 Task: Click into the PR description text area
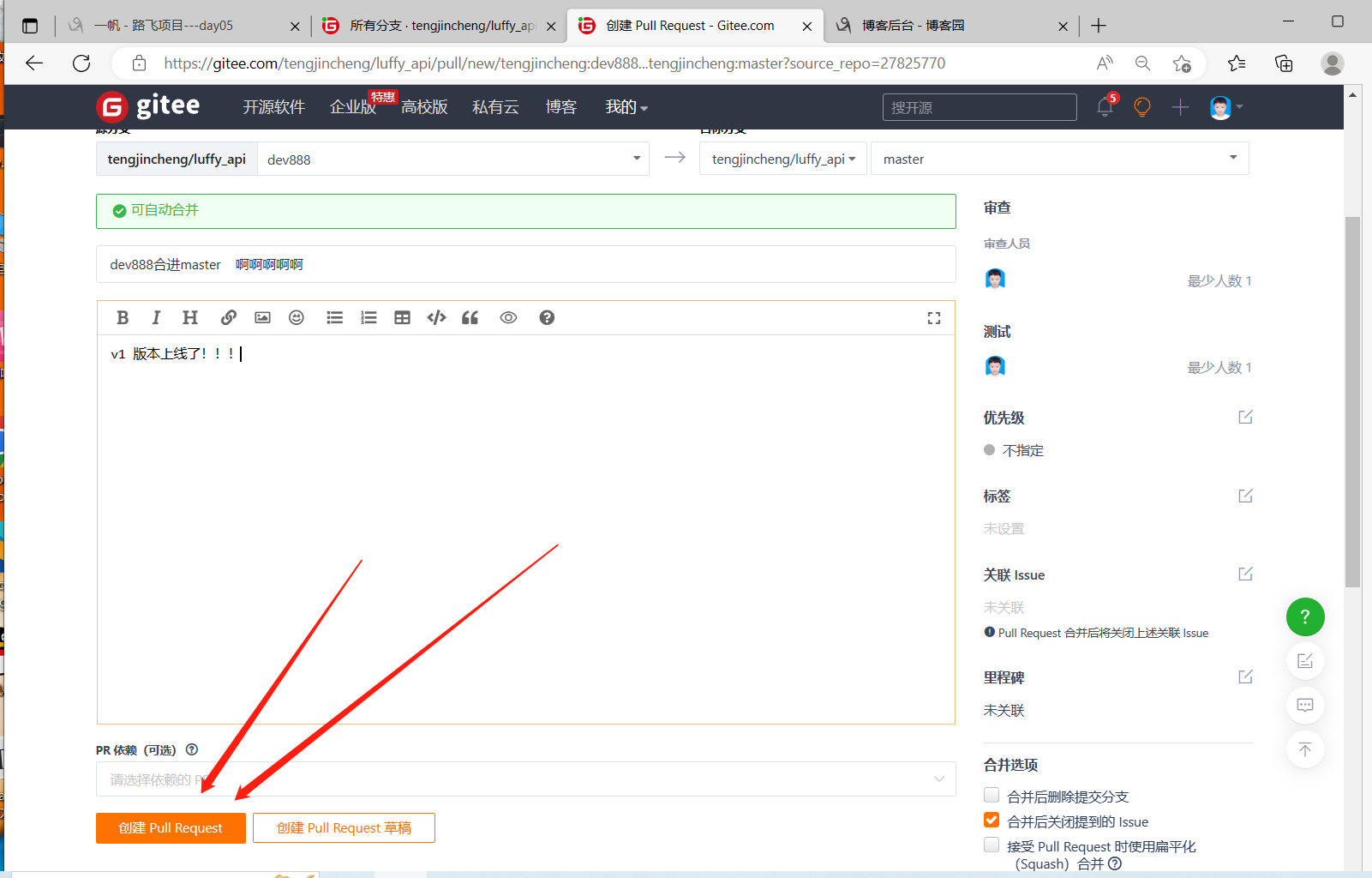[526, 529]
